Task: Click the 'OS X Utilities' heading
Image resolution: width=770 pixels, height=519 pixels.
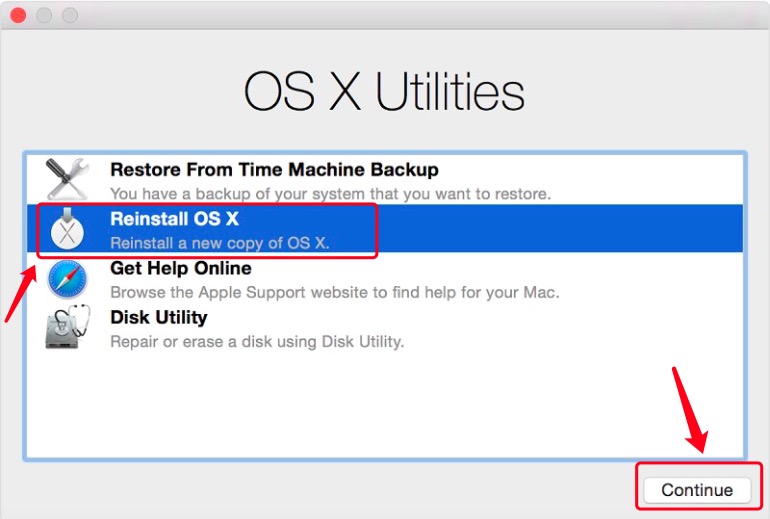Action: pyautogui.click(x=384, y=92)
